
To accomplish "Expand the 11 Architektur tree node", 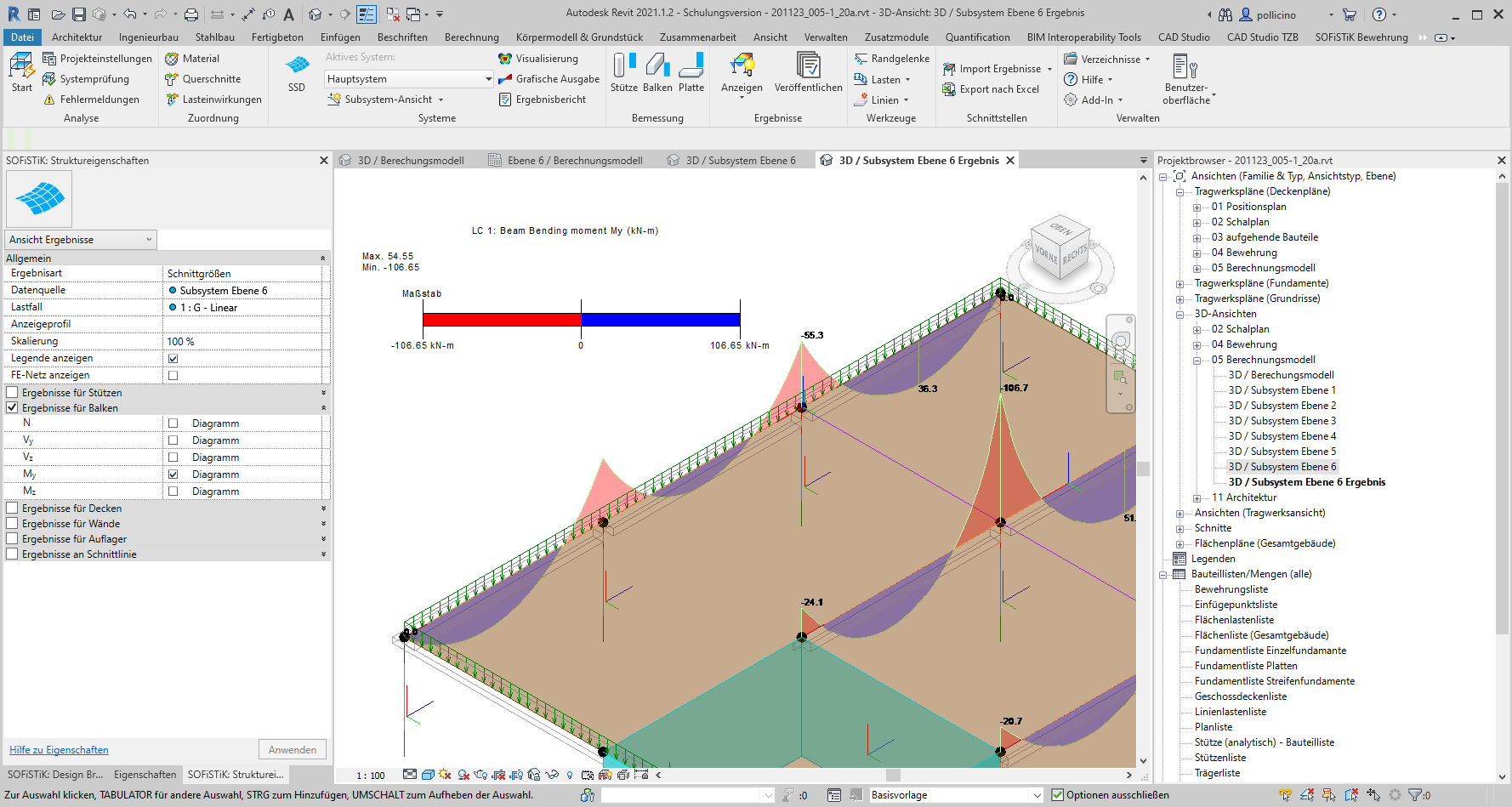I will point(1197,498).
